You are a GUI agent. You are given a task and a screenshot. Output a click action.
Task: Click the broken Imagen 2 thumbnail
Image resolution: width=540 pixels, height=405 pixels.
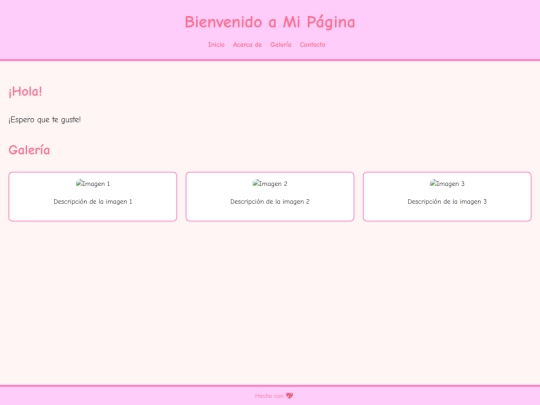270,184
